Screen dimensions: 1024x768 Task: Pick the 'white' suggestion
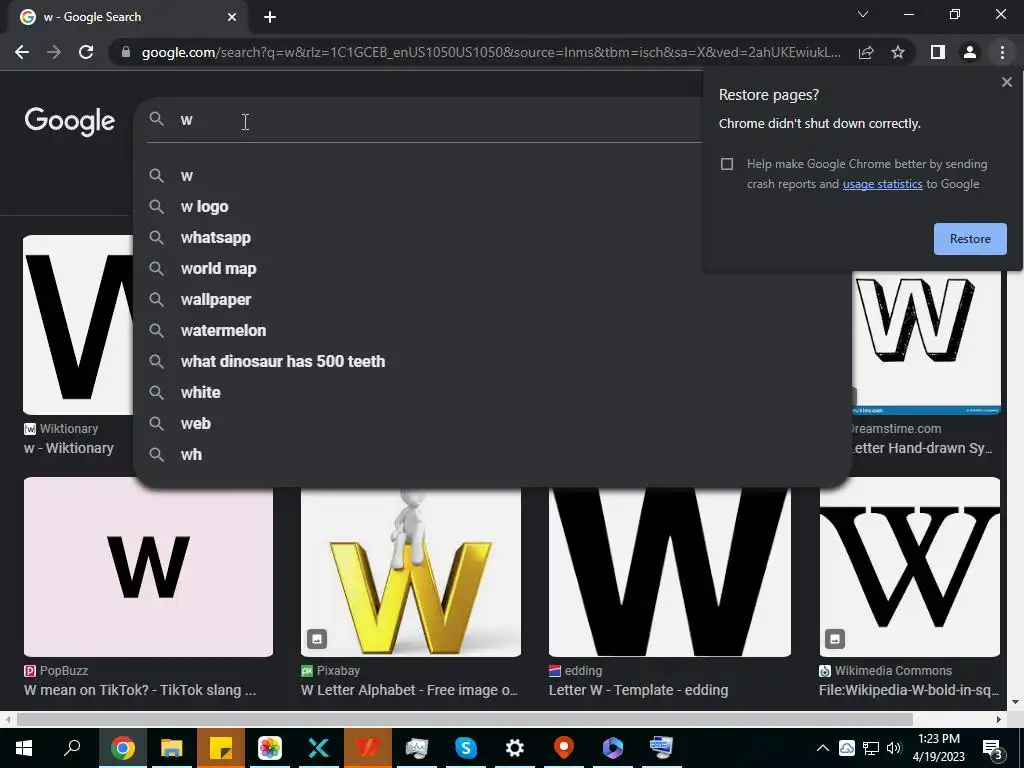200,392
